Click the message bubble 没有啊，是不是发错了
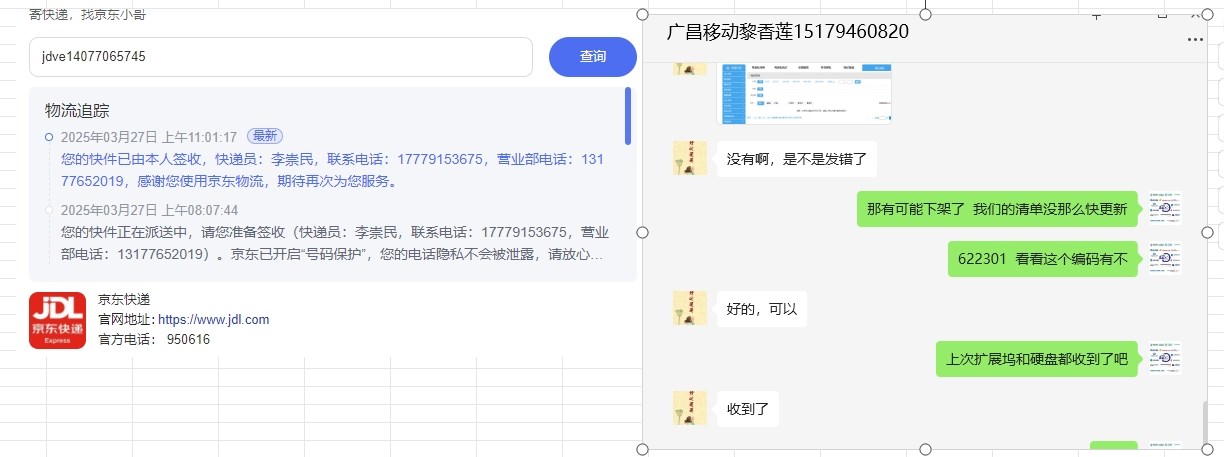 pos(797,159)
